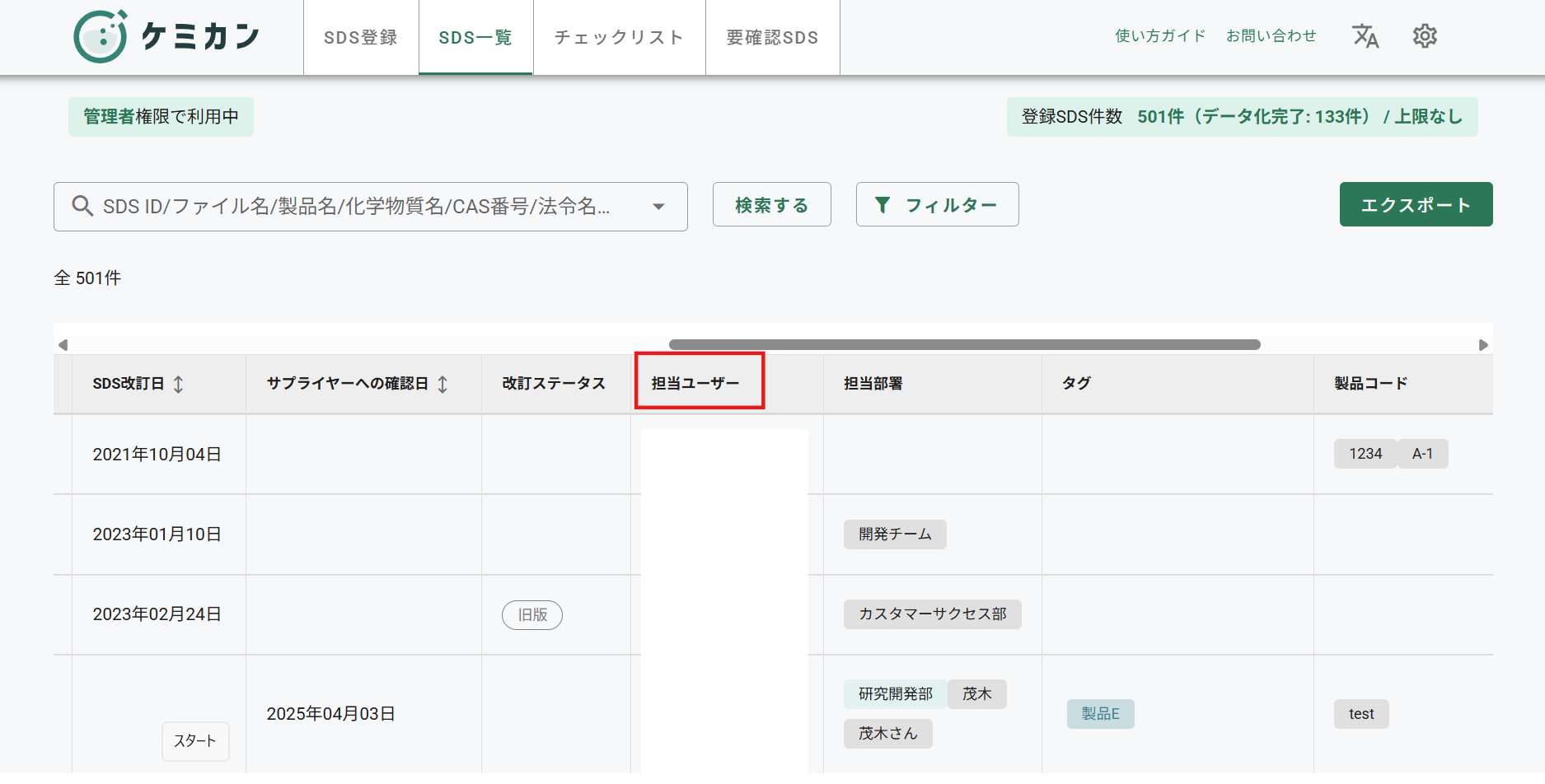Click the 研究開発部 department chip
This screenshot has width=1545, height=784.
(896, 694)
